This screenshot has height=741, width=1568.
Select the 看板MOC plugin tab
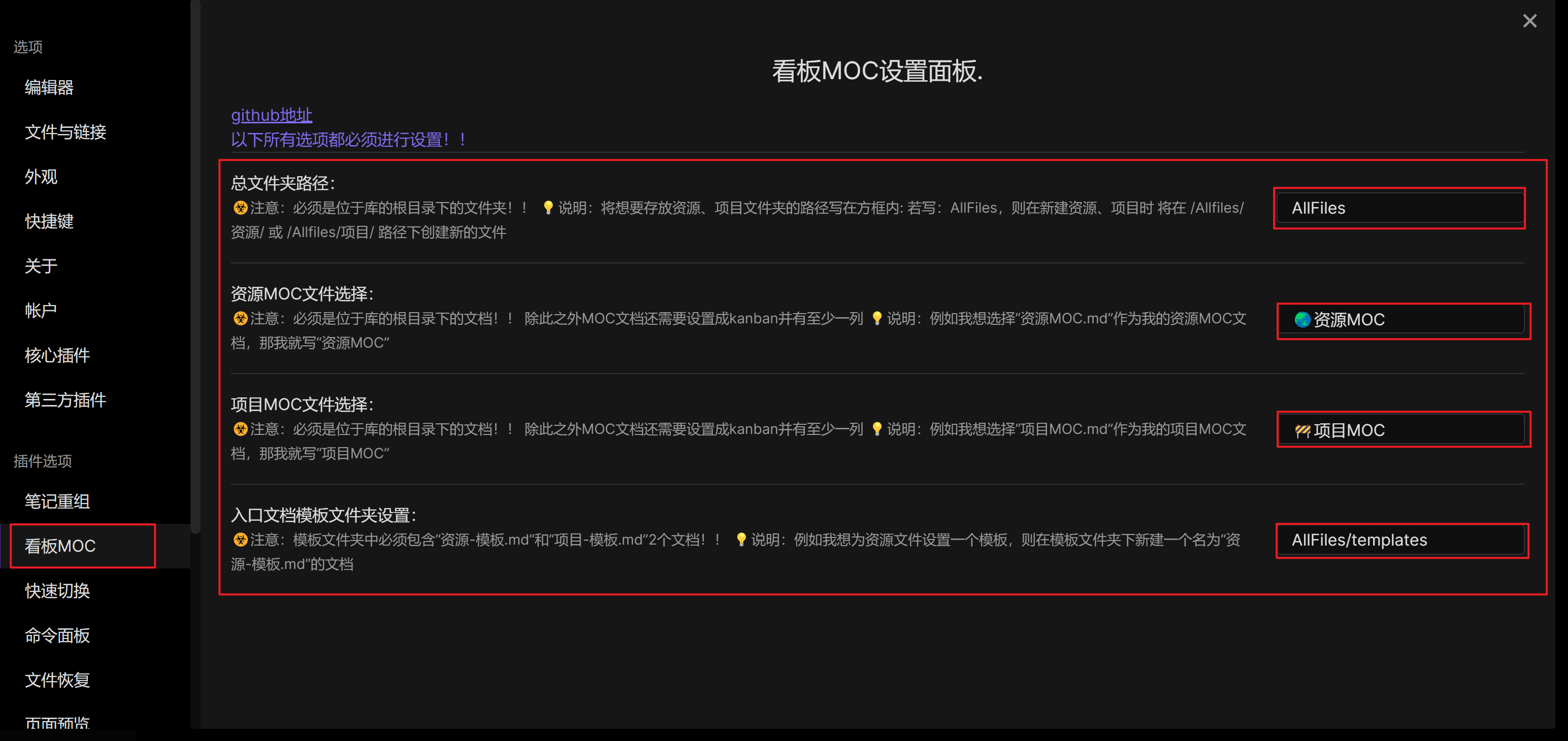pos(60,546)
